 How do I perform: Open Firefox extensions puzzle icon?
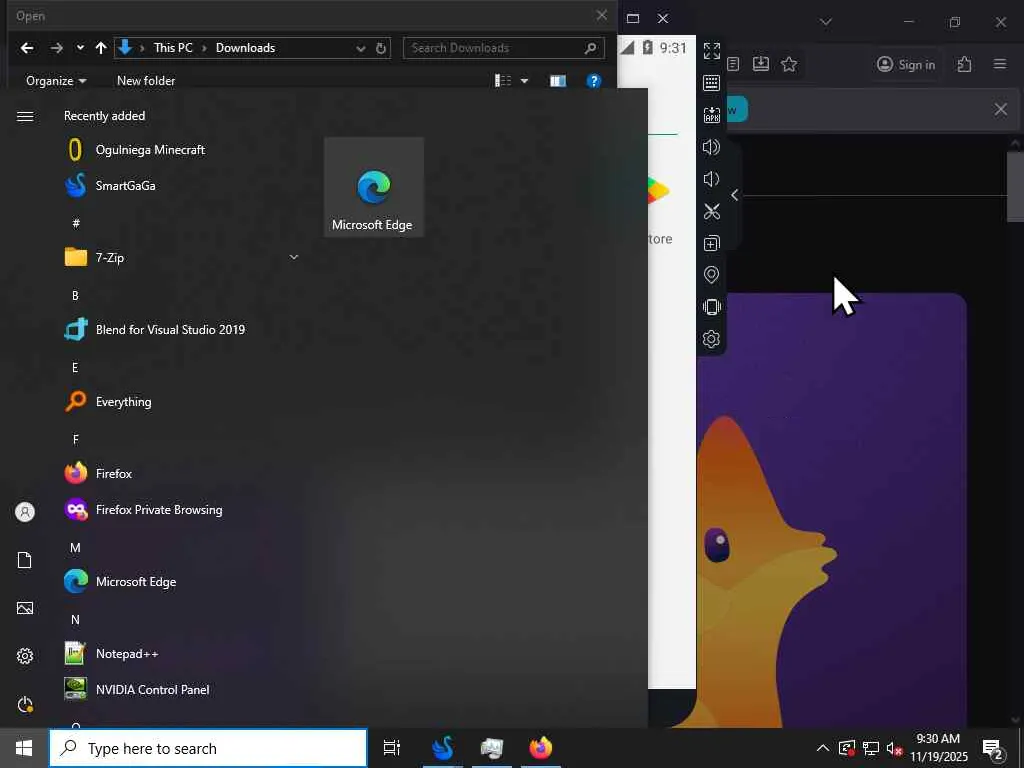pos(965,64)
